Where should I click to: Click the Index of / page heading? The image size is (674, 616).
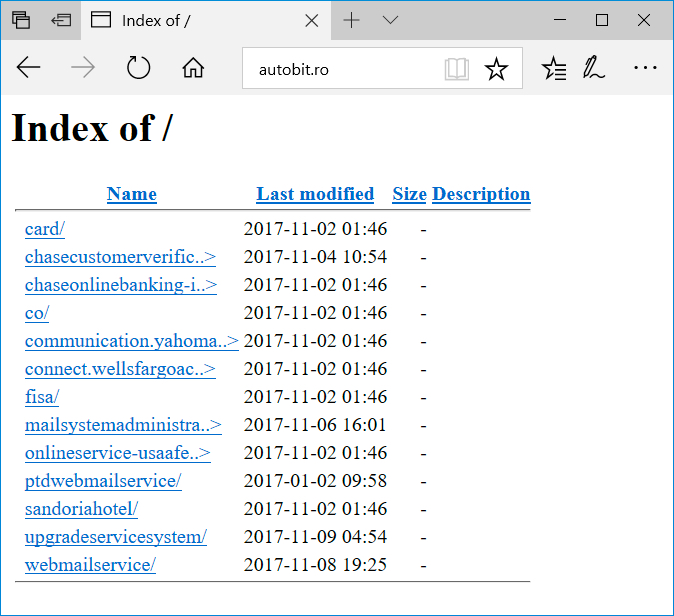coord(92,128)
